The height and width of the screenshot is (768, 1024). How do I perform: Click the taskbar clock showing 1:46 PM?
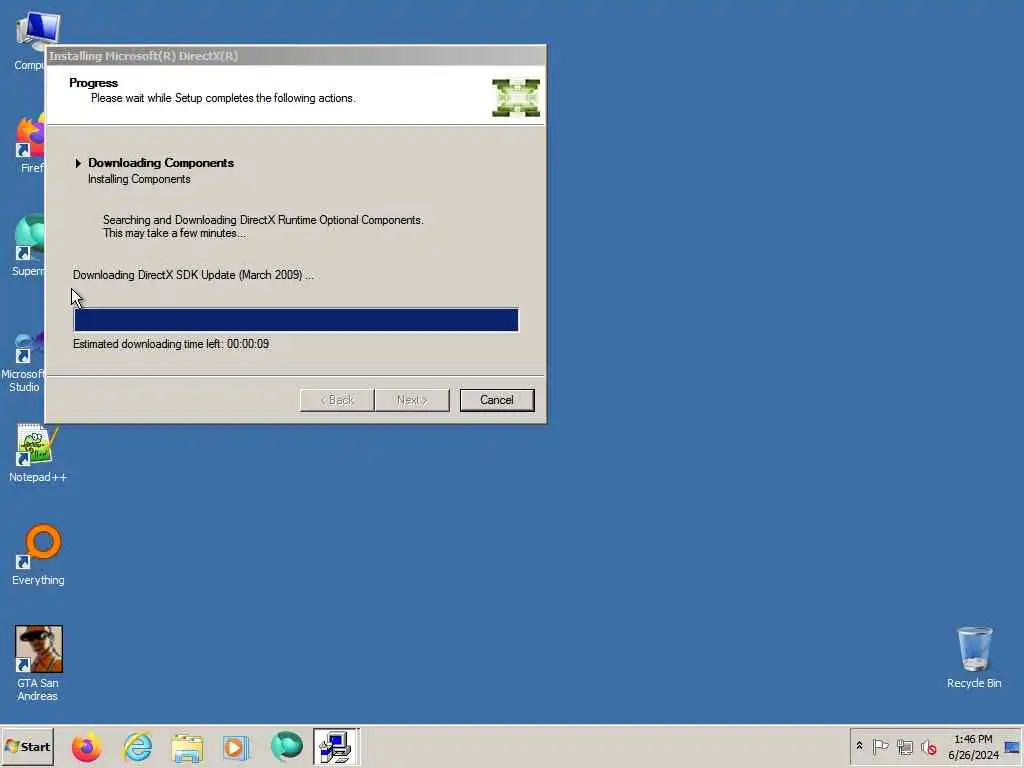pos(973,746)
